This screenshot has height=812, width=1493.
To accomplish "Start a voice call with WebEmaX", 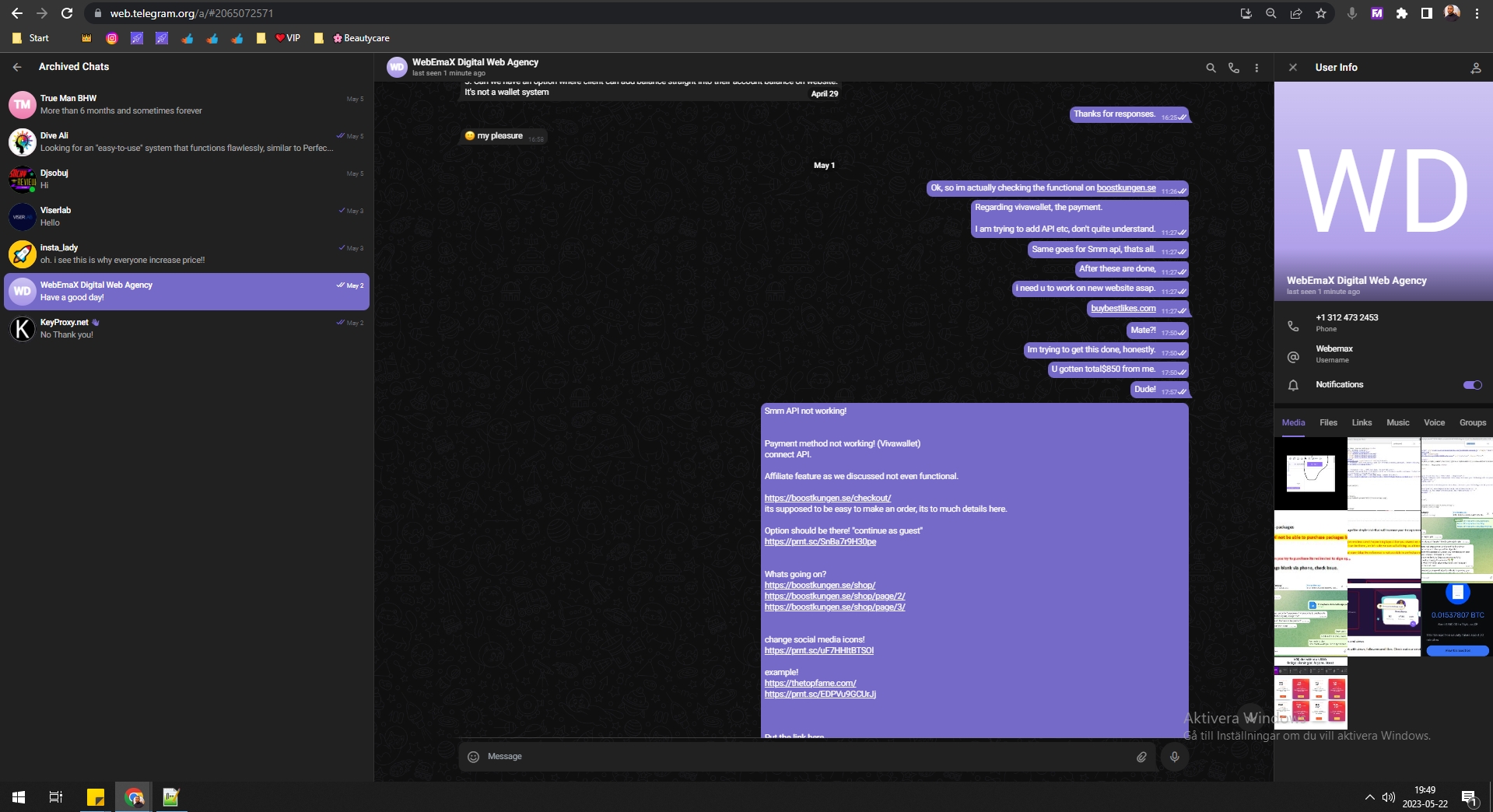I will coord(1234,68).
